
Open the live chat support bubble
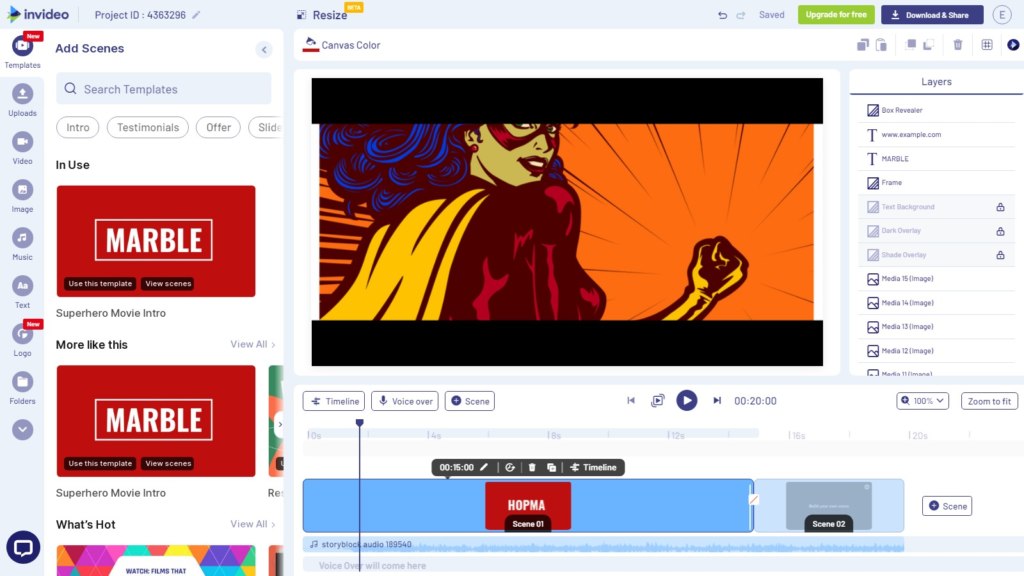pos(23,547)
